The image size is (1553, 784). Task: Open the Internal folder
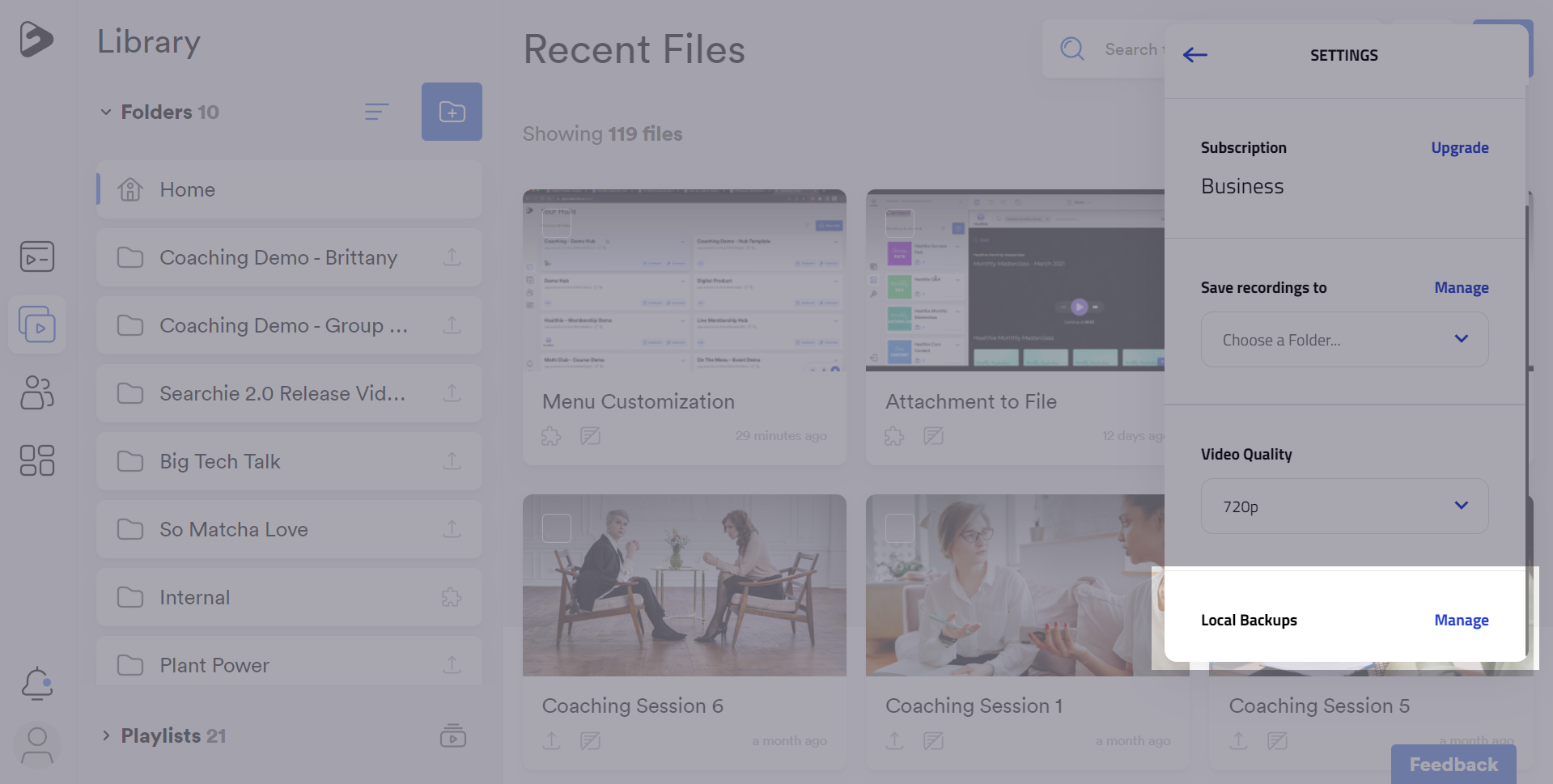290,597
